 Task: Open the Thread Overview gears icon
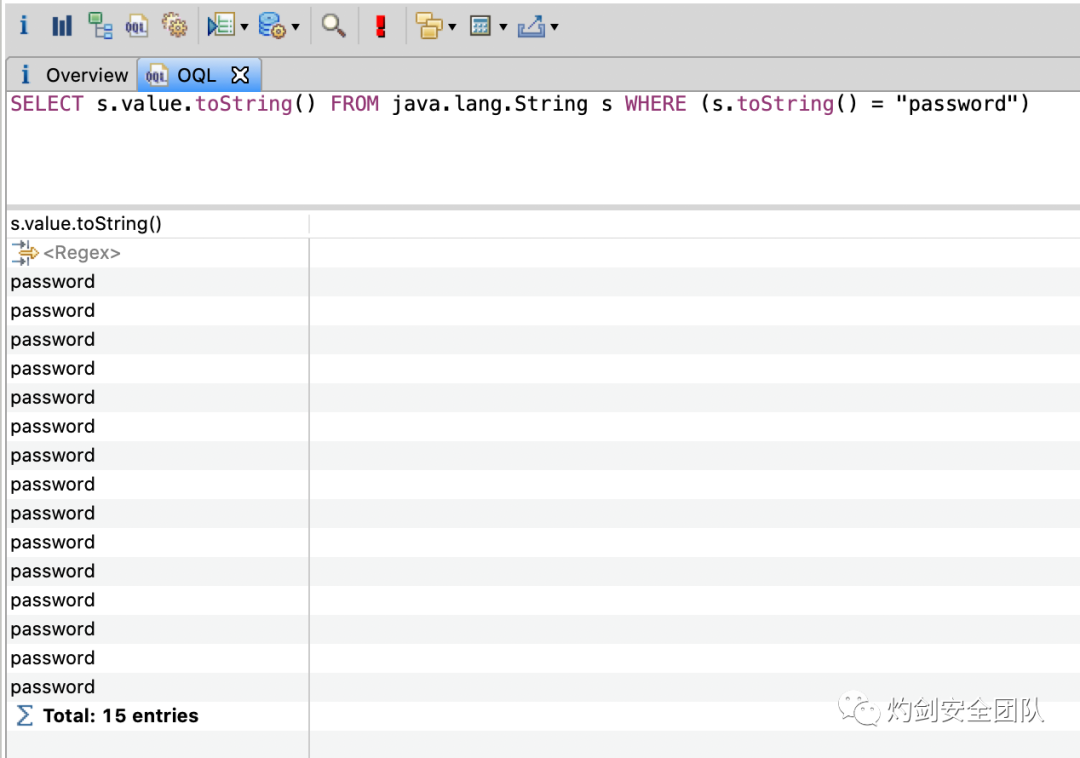174,26
